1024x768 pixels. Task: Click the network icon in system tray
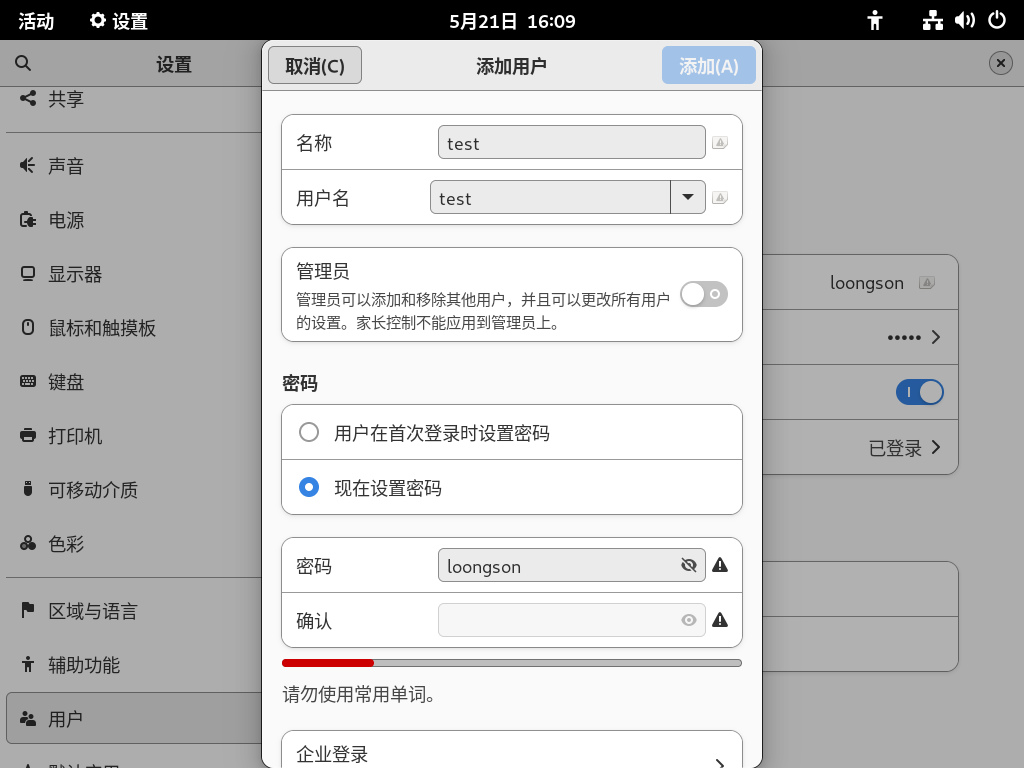click(933, 20)
